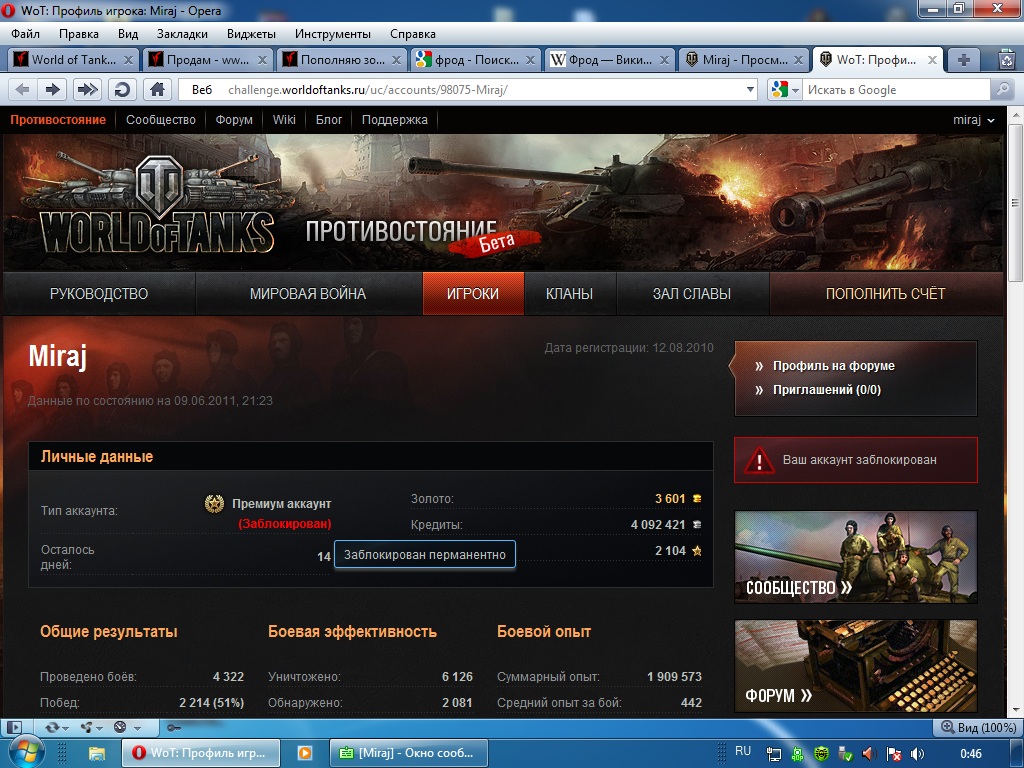This screenshot has width=1024, height=768.
Task: Switch to the 'Пополняю зо...' tab
Action: coord(342,60)
